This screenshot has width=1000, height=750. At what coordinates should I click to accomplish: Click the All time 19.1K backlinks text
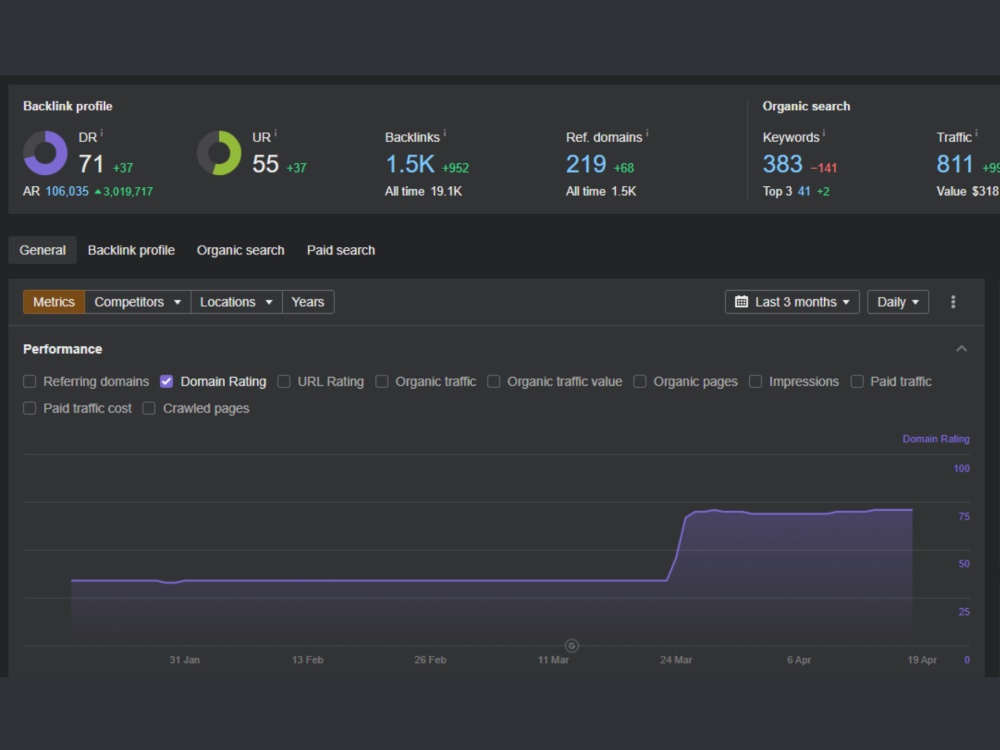pos(423,191)
